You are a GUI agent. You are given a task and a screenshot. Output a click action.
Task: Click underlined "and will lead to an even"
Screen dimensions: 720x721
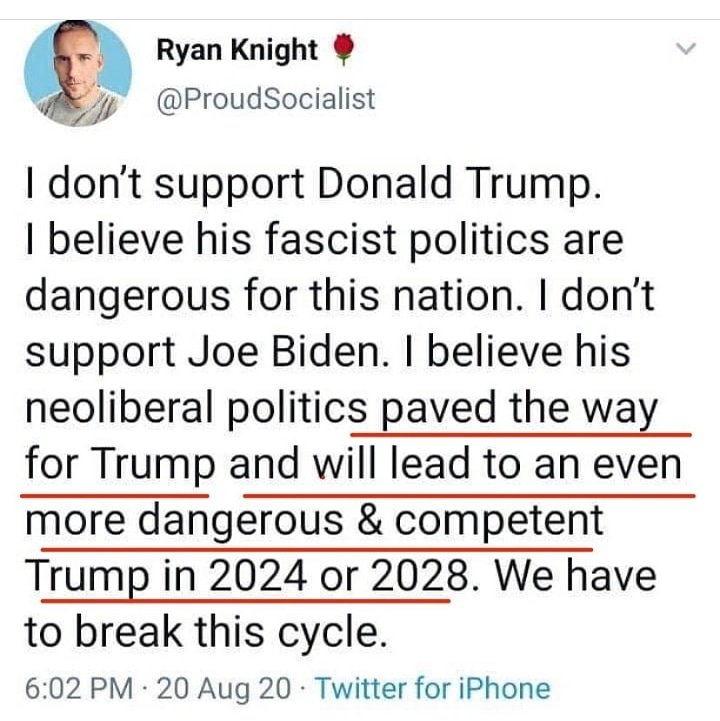pyautogui.click(x=461, y=465)
